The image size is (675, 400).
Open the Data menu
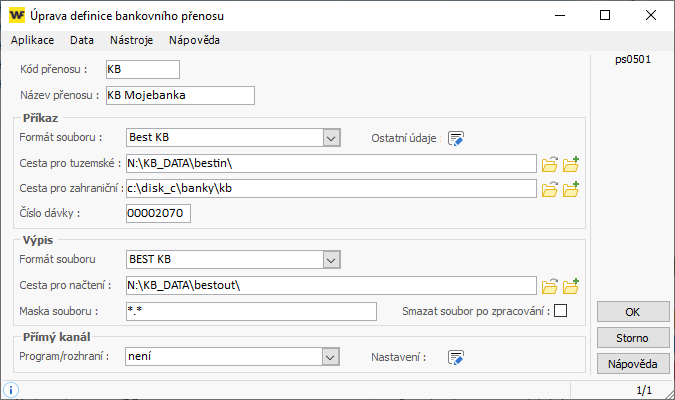point(82,40)
